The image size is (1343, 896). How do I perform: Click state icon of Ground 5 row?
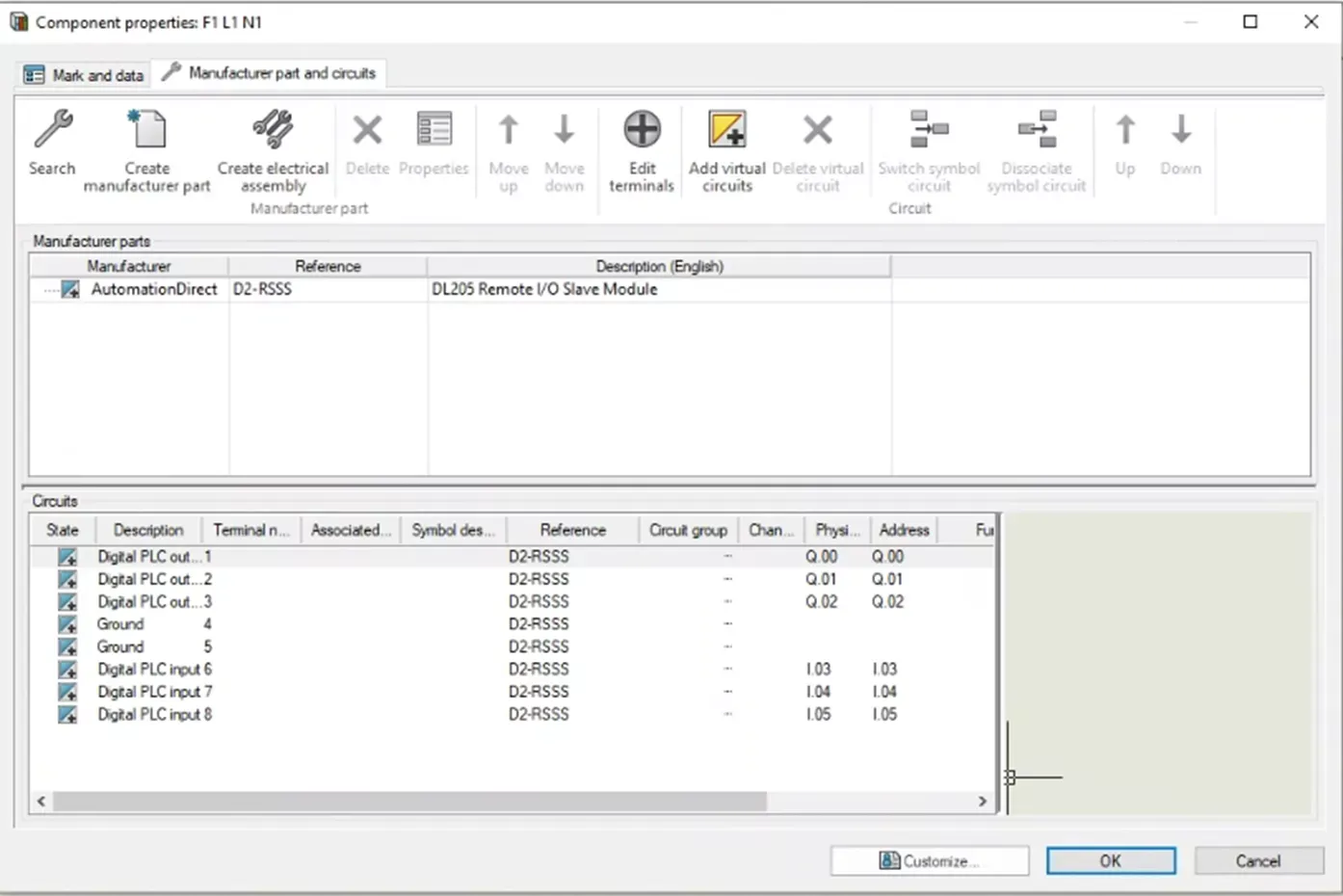pyautogui.click(x=67, y=646)
